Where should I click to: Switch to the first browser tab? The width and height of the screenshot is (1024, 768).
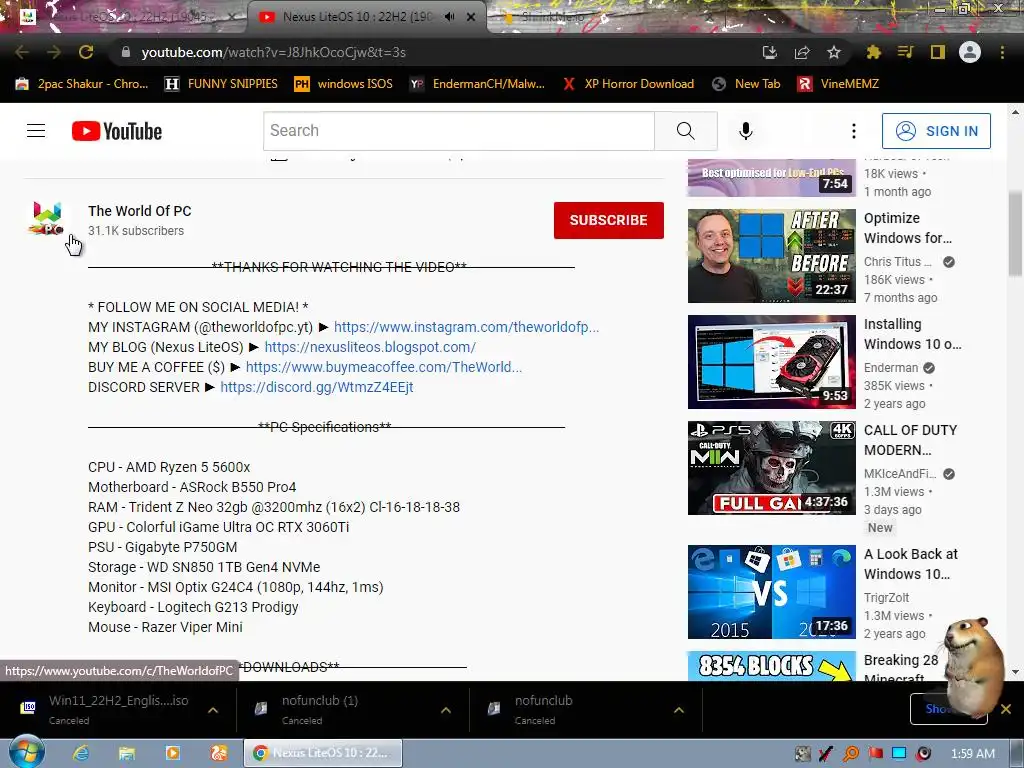(124, 17)
